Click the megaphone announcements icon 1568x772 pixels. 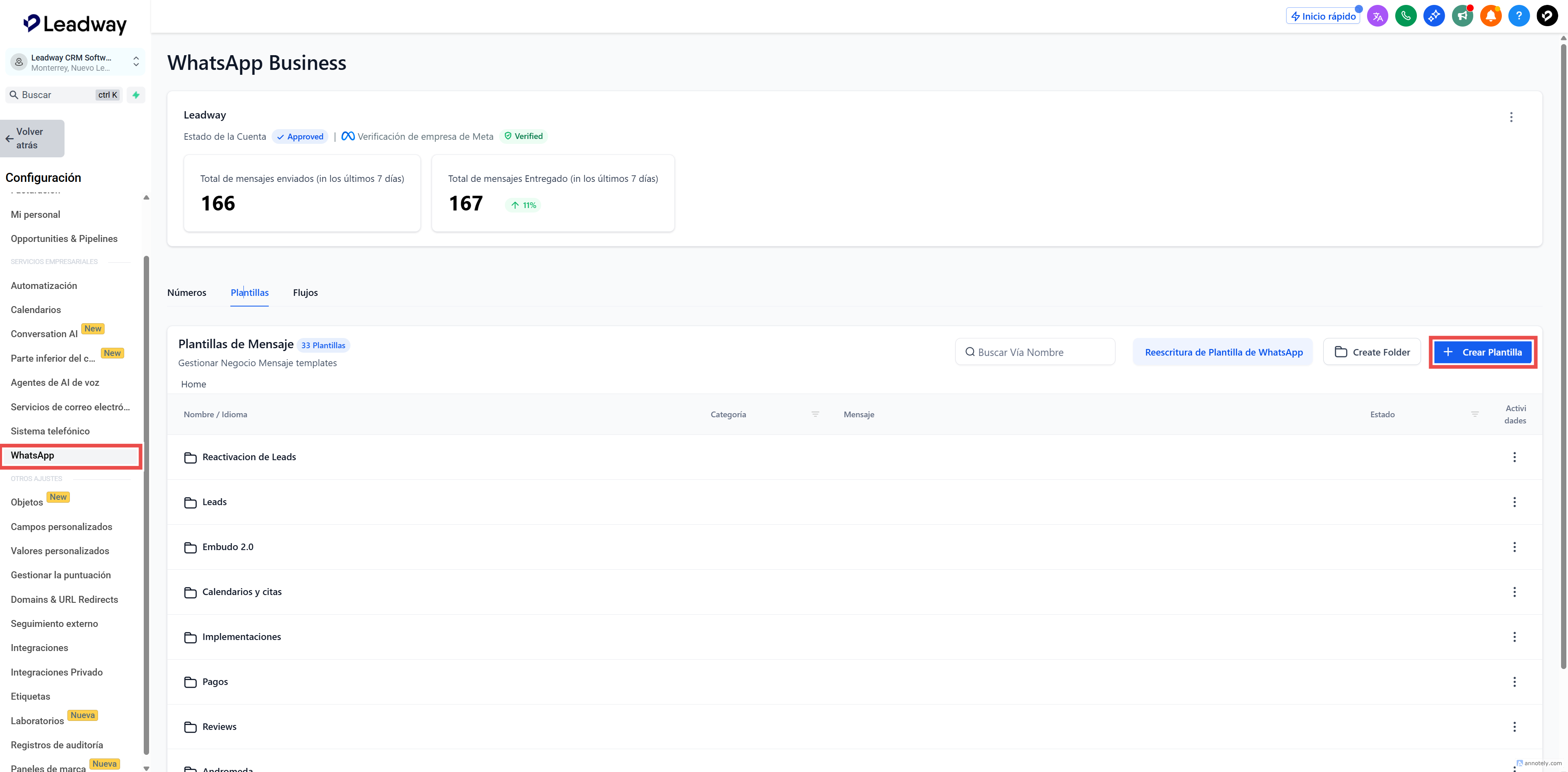coord(1462,16)
